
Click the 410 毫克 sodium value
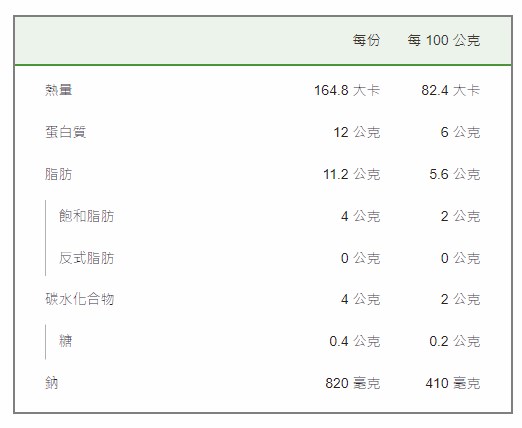point(453,383)
